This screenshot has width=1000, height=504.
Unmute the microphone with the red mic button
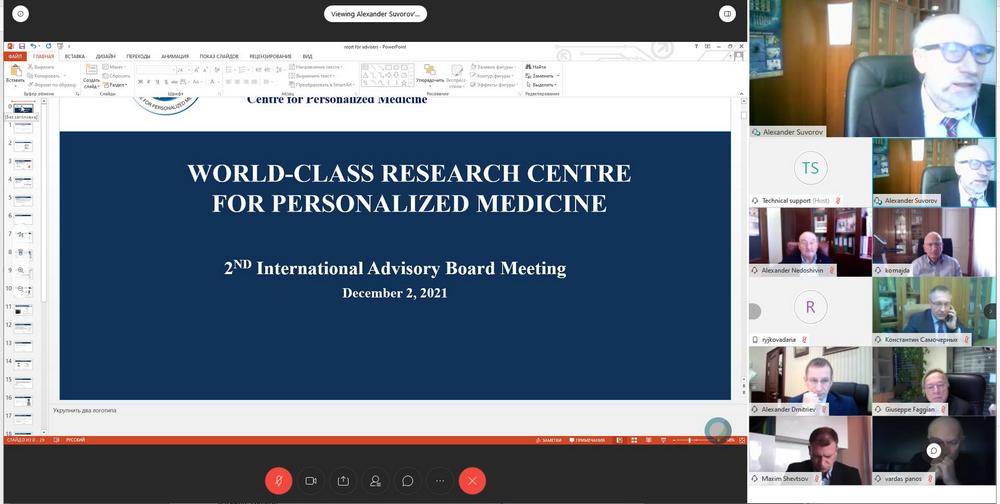pos(278,481)
